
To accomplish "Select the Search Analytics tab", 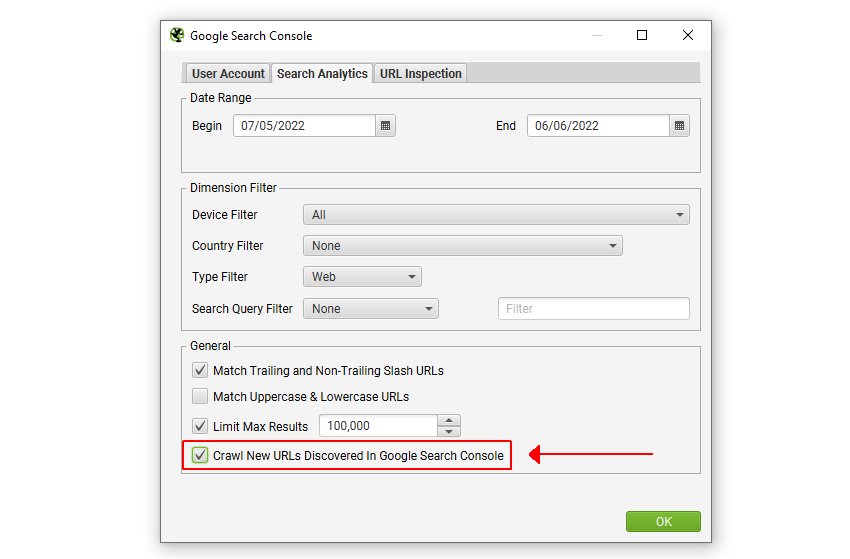I will pos(322,74).
